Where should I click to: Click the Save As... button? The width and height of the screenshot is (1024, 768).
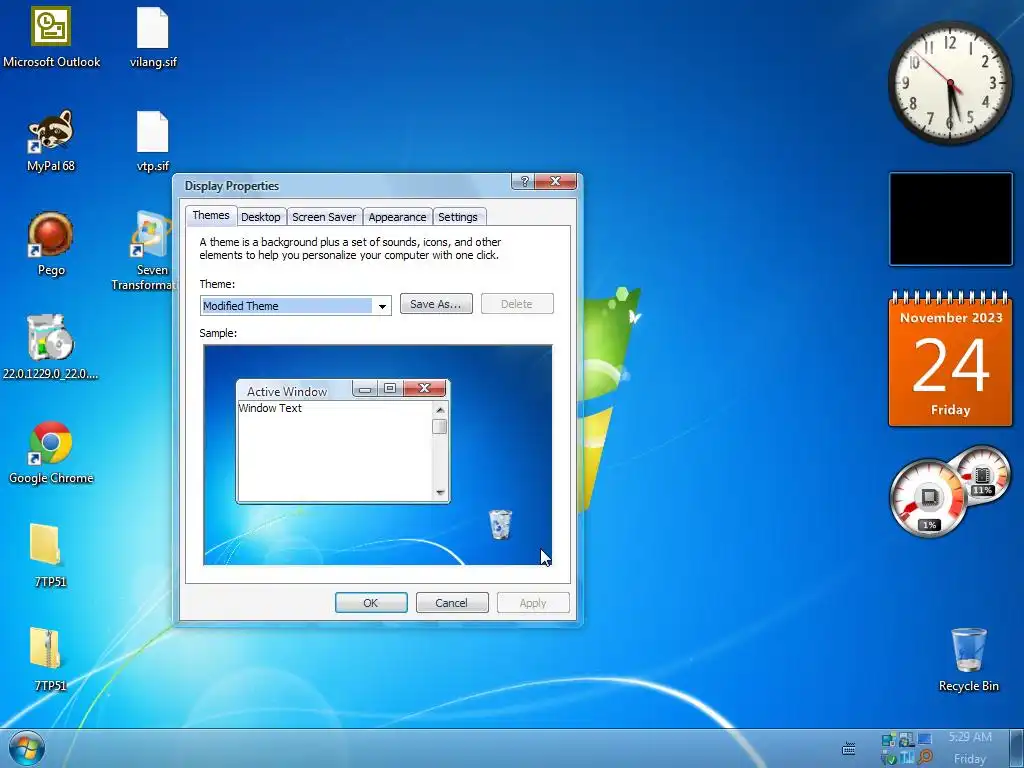(x=436, y=304)
